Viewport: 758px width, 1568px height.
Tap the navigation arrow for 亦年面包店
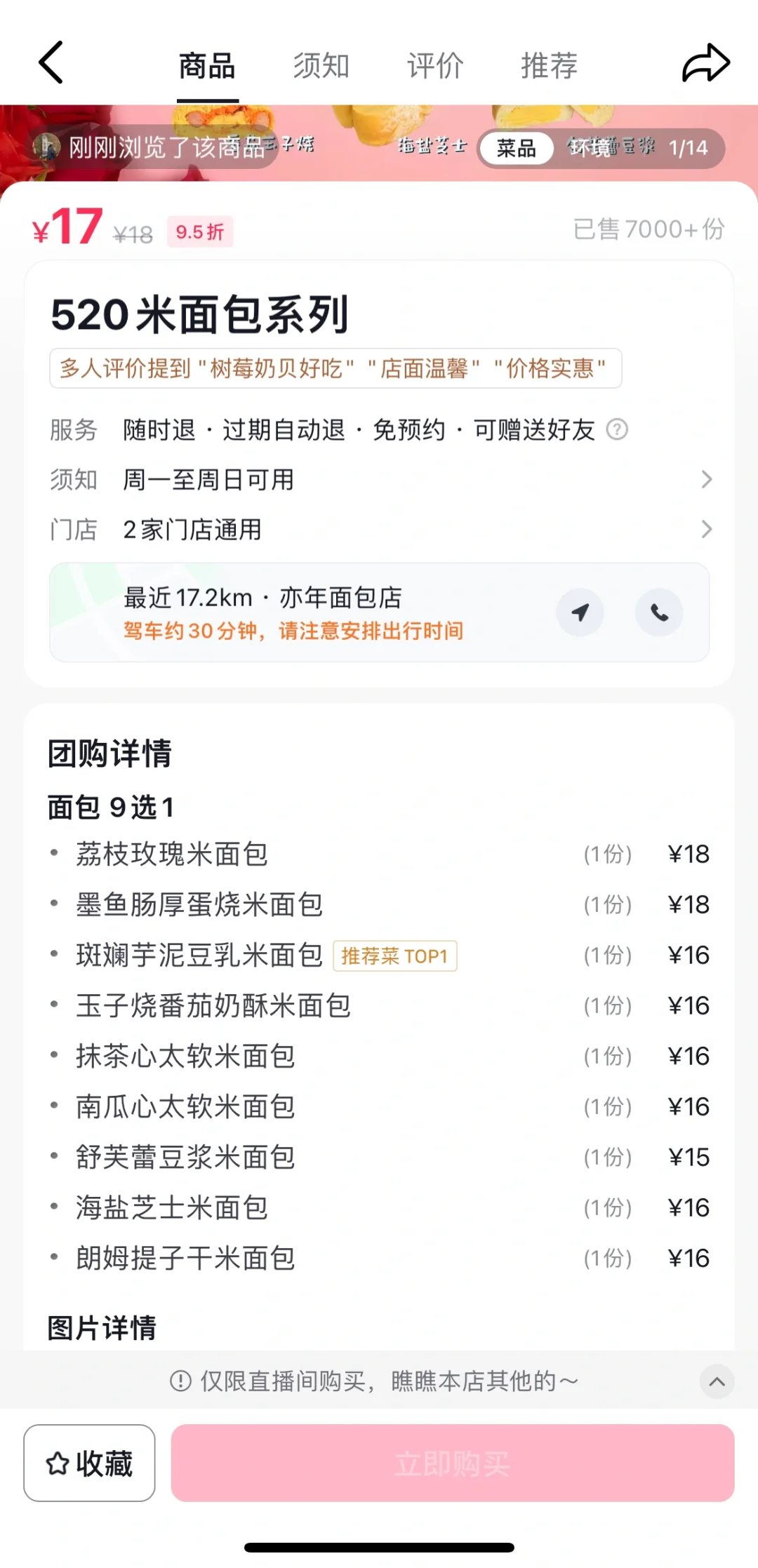tap(580, 612)
